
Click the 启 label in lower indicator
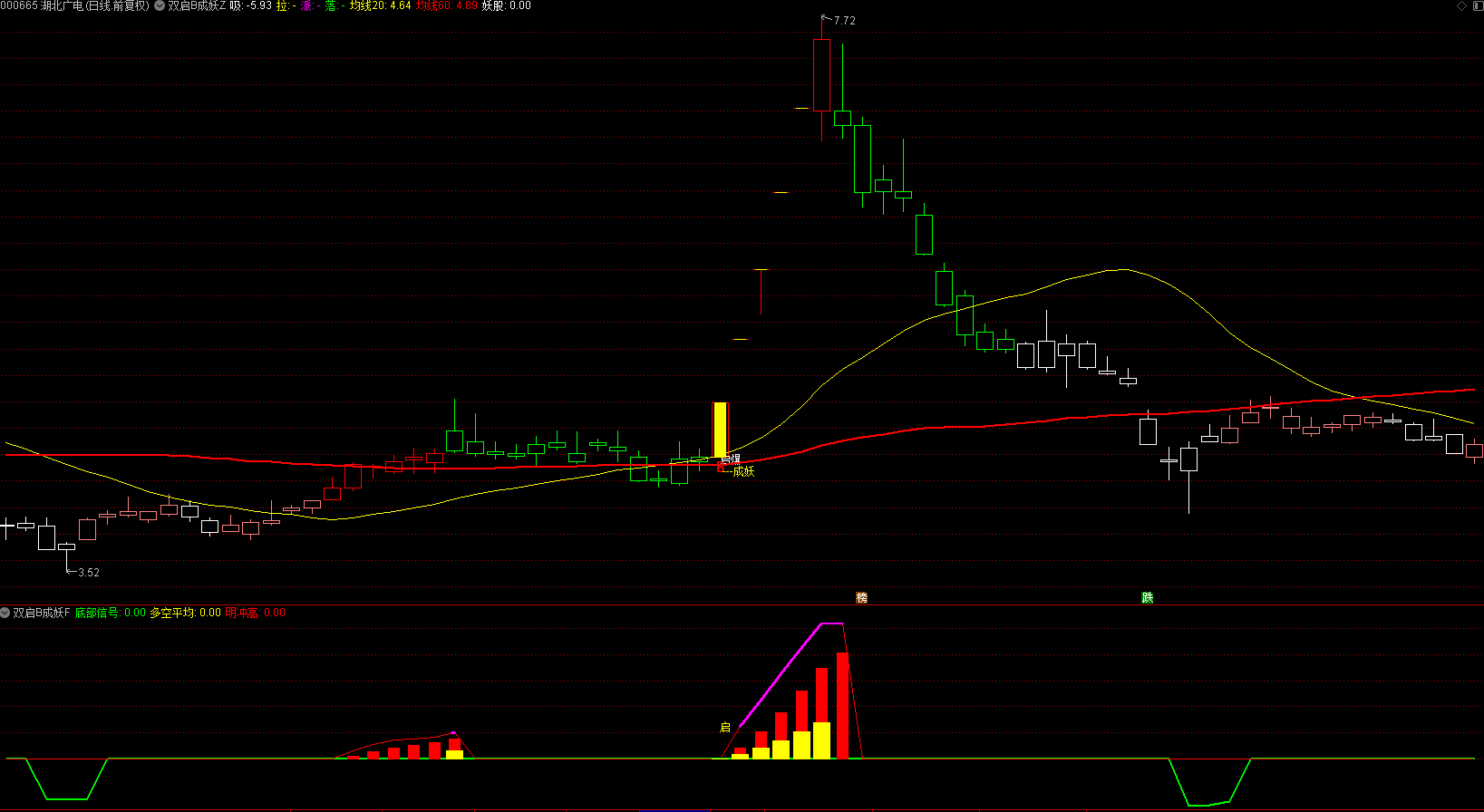click(724, 727)
